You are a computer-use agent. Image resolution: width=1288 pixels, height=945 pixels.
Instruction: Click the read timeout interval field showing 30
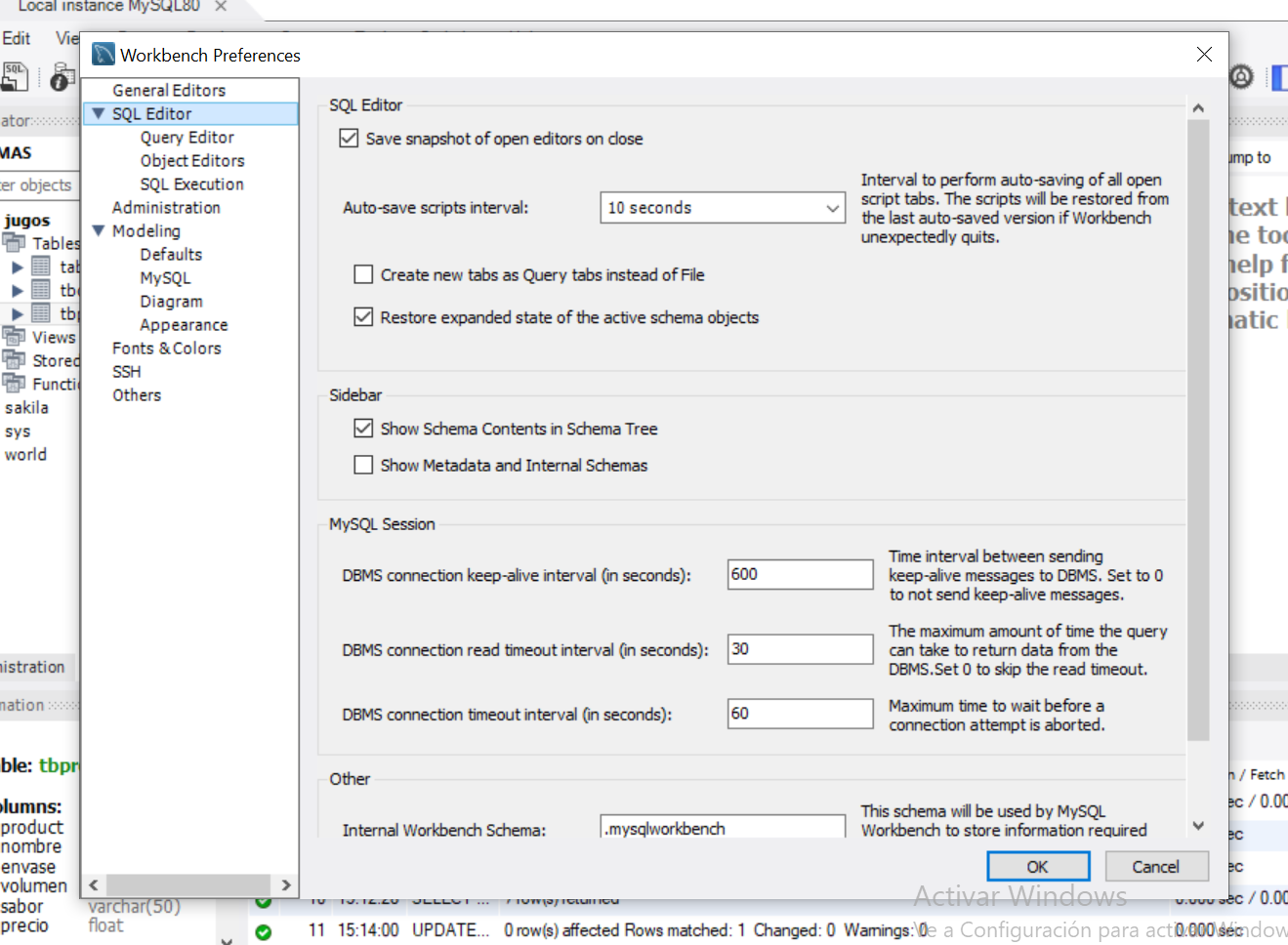tap(800, 648)
